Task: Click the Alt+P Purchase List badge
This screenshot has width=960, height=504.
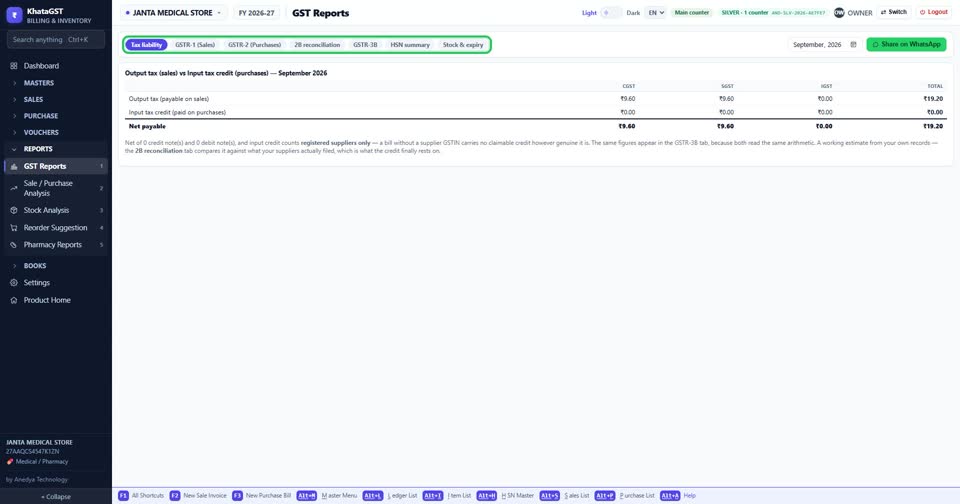Action: 604,495
